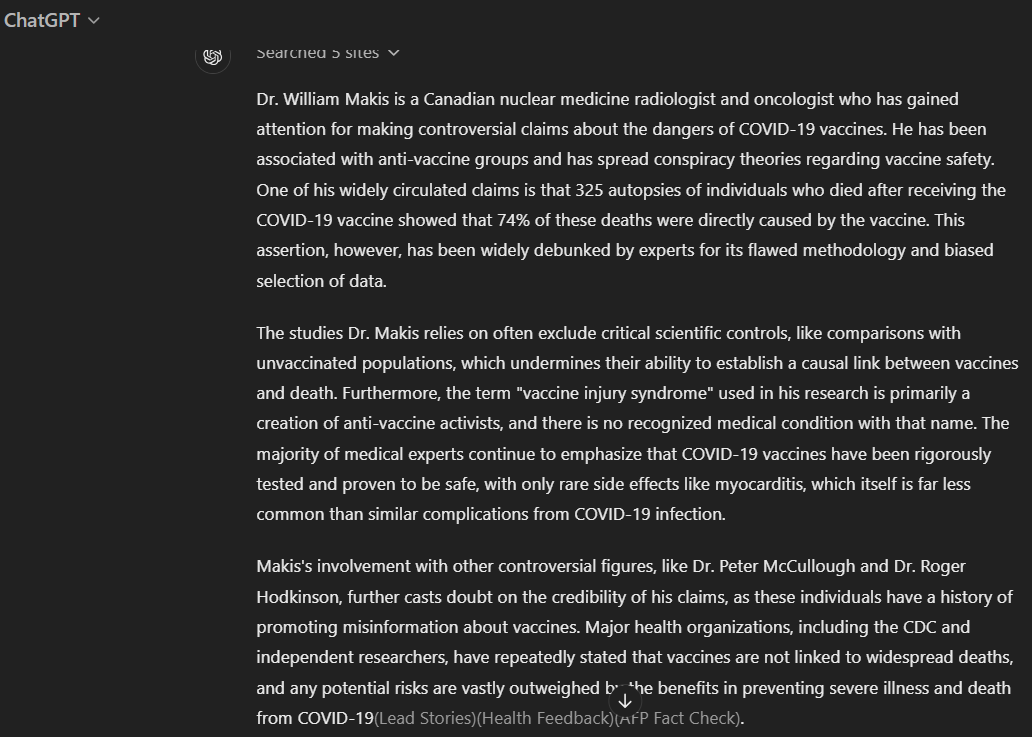Open the ChatGPT model selector
Viewport: 1032px width, 737px height.
tap(52, 20)
